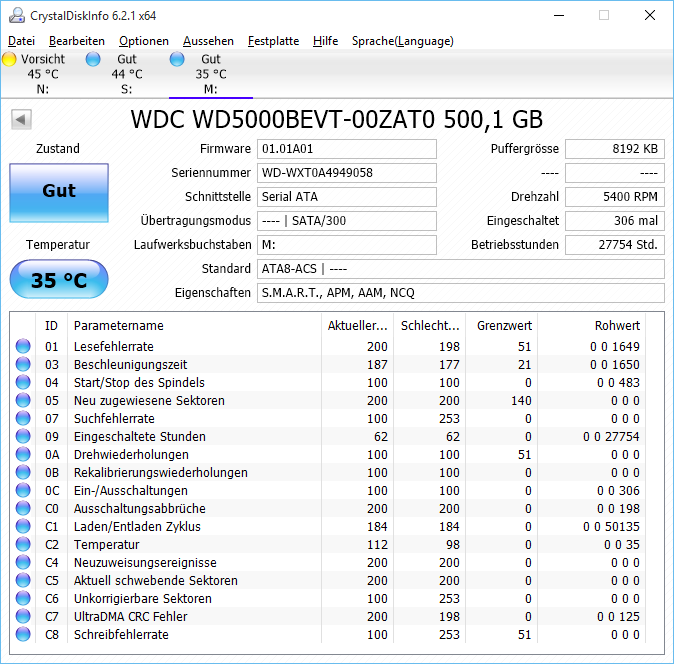Viewport: 674px width, 664px height.
Task: Open the Optionen menu
Action: coord(144,41)
